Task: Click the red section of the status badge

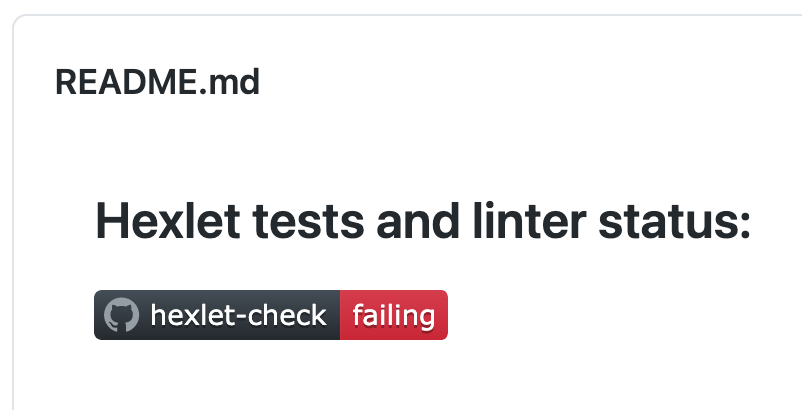Action: tap(394, 316)
